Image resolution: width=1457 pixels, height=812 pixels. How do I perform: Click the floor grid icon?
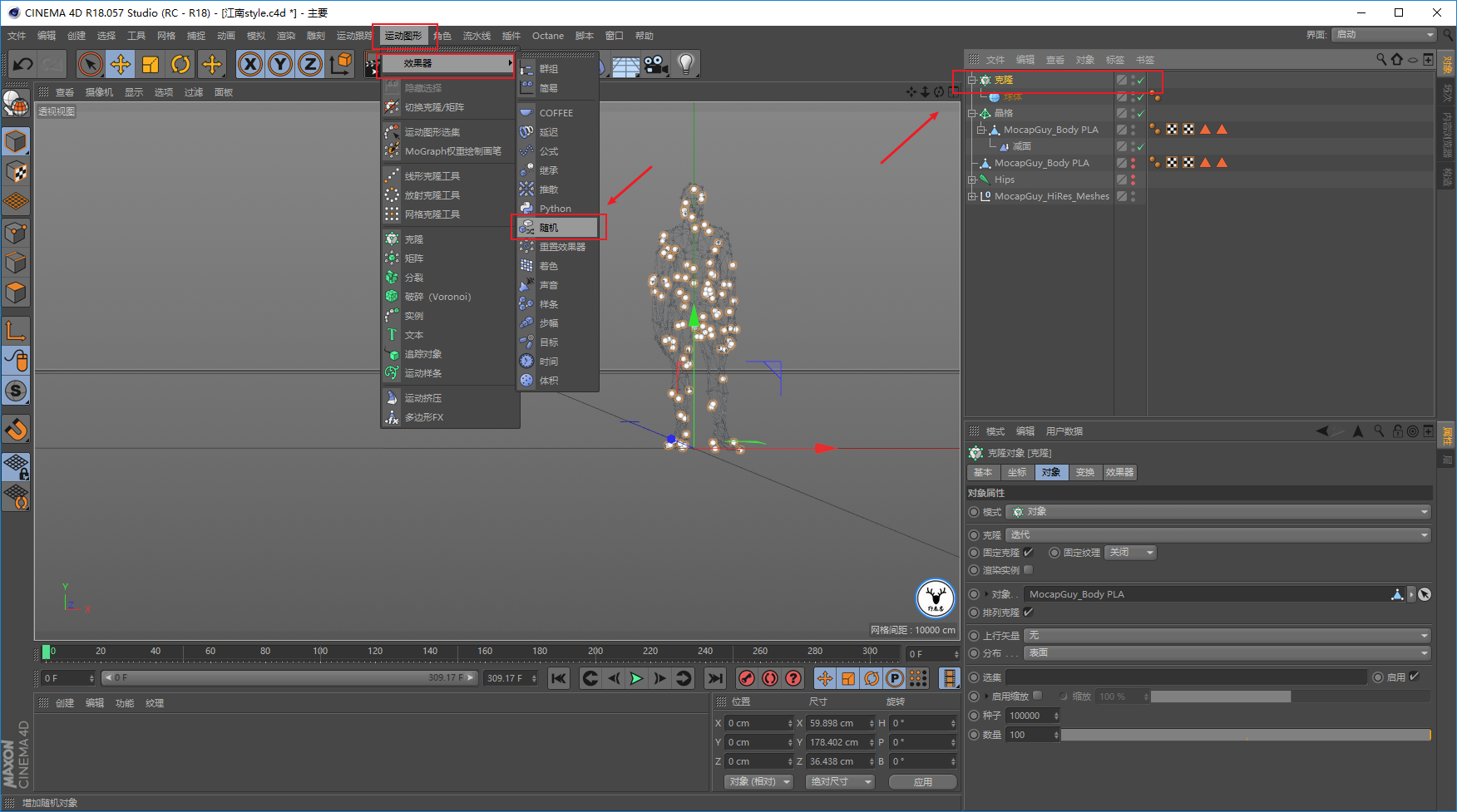tap(625, 65)
